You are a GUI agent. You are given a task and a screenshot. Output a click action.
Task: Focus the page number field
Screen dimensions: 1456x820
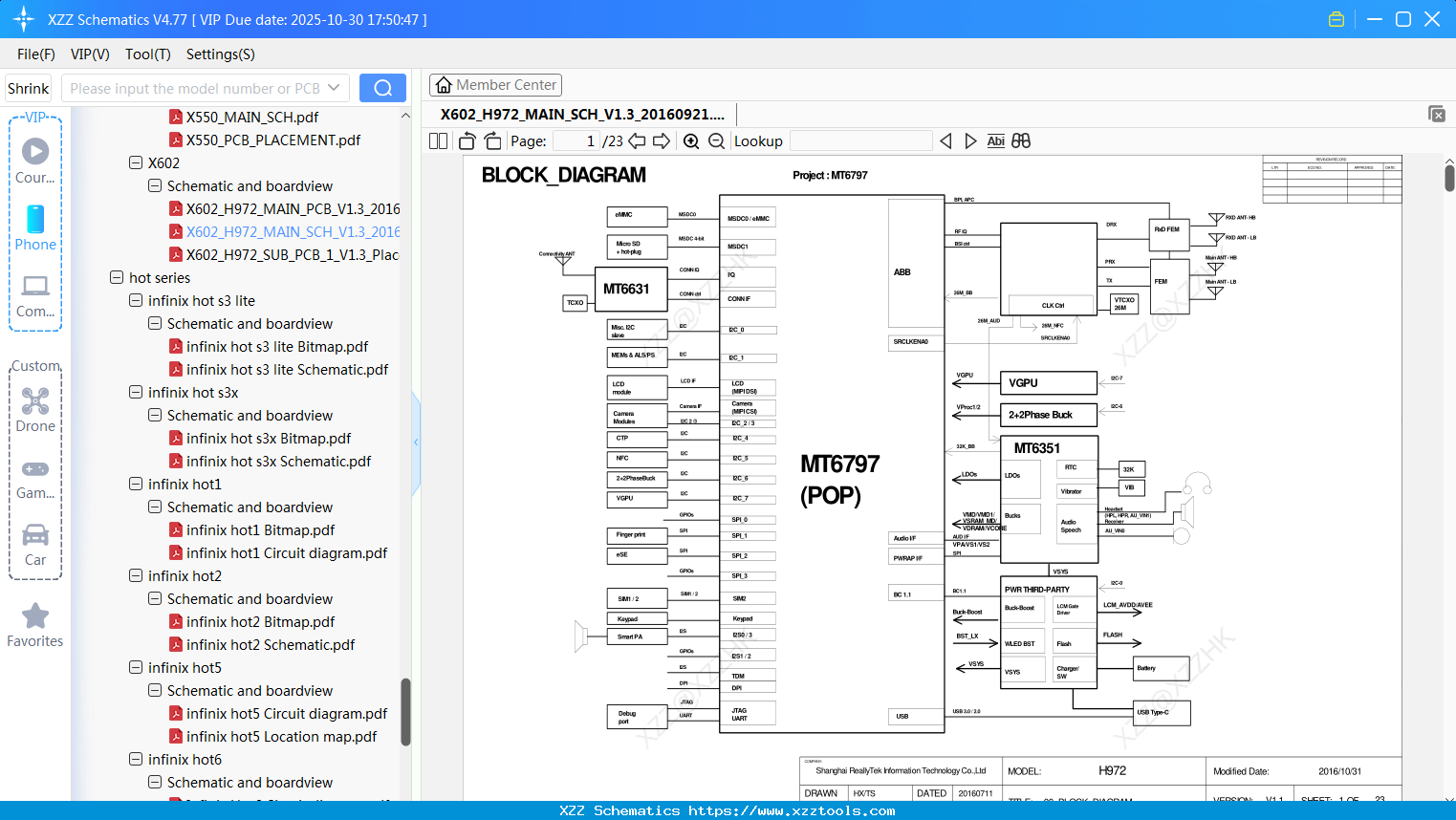[x=576, y=140]
